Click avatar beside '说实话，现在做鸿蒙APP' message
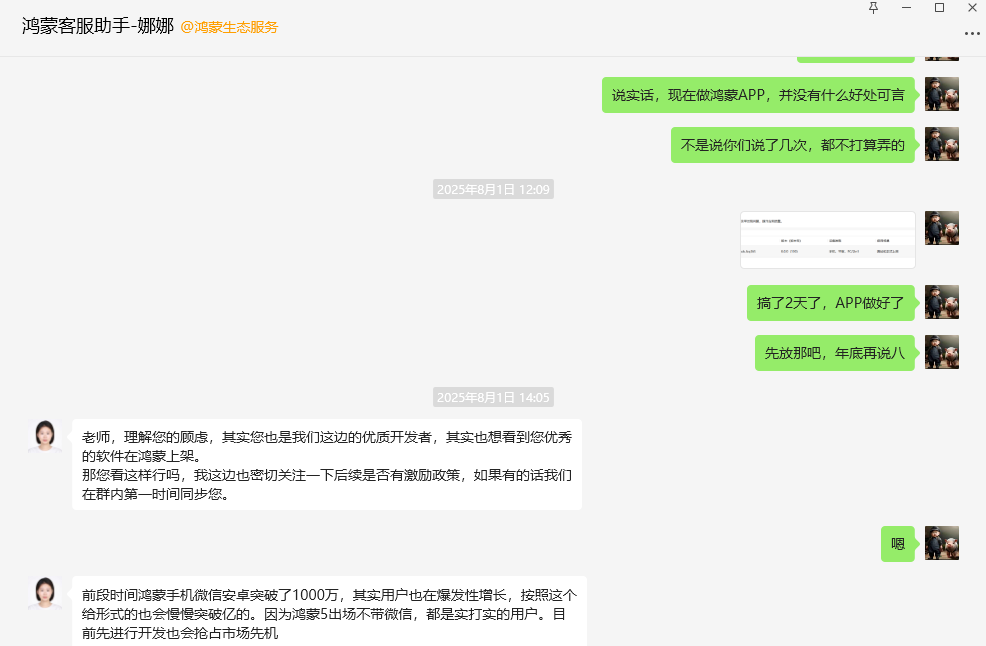Image resolution: width=986 pixels, height=646 pixels. [941, 95]
